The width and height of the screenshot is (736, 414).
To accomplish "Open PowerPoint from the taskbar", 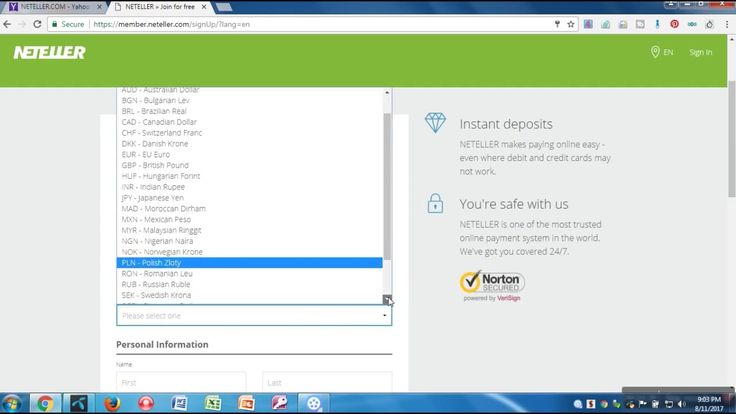I will tap(246, 403).
